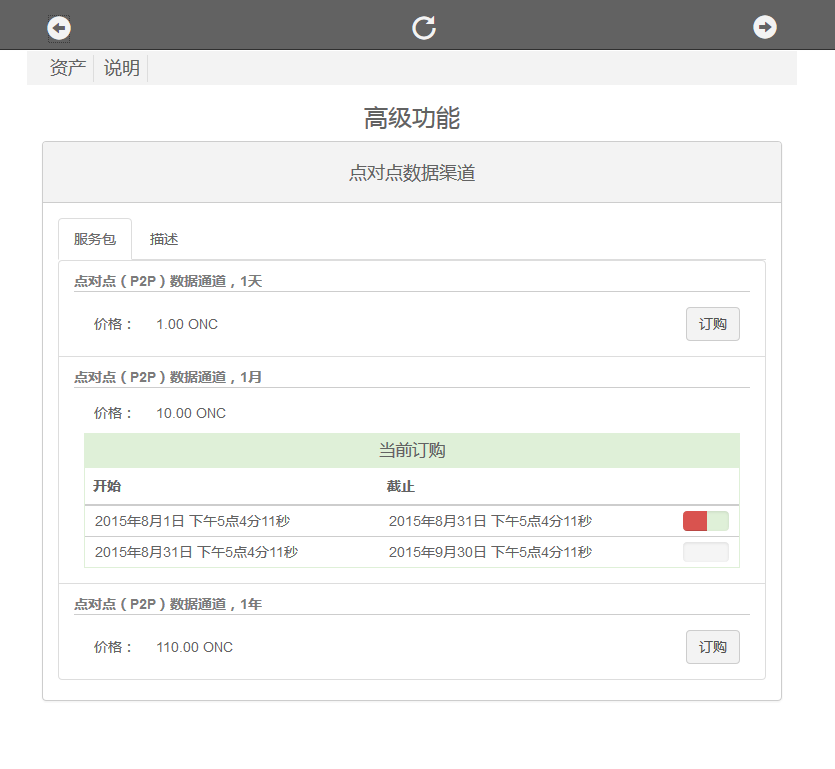Switch to the 描述 tab
Viewport: 835px width, 769px height.
(x=164, y=240)
